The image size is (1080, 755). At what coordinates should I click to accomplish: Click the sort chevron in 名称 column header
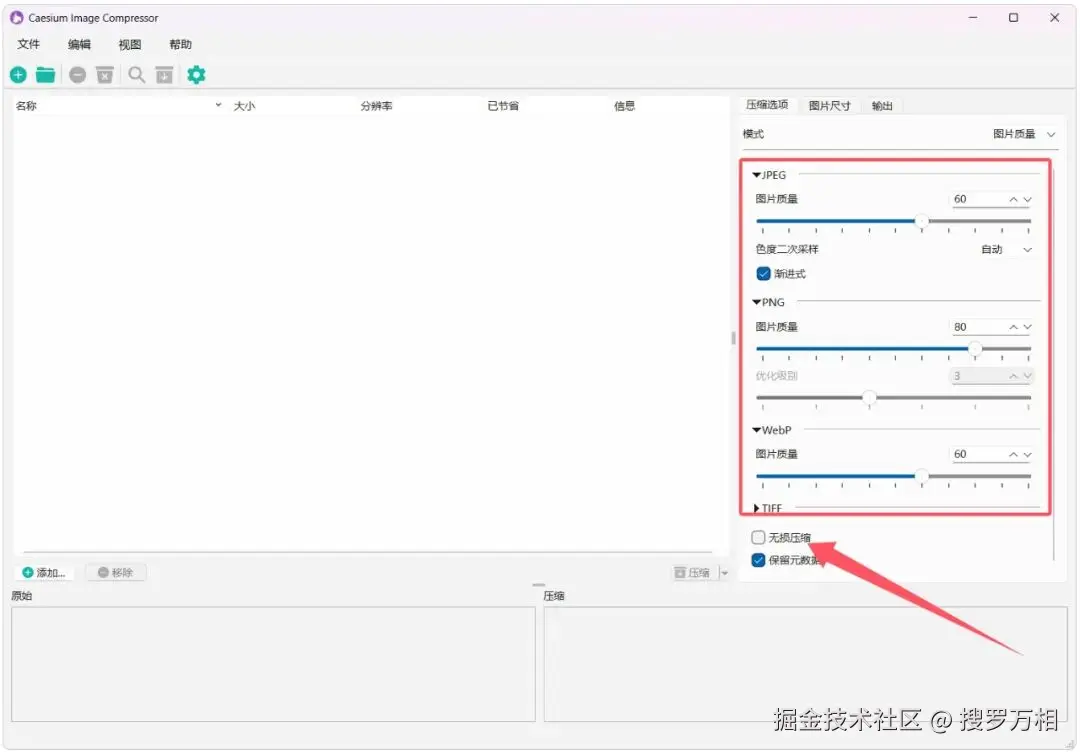[x=218, y=105]
